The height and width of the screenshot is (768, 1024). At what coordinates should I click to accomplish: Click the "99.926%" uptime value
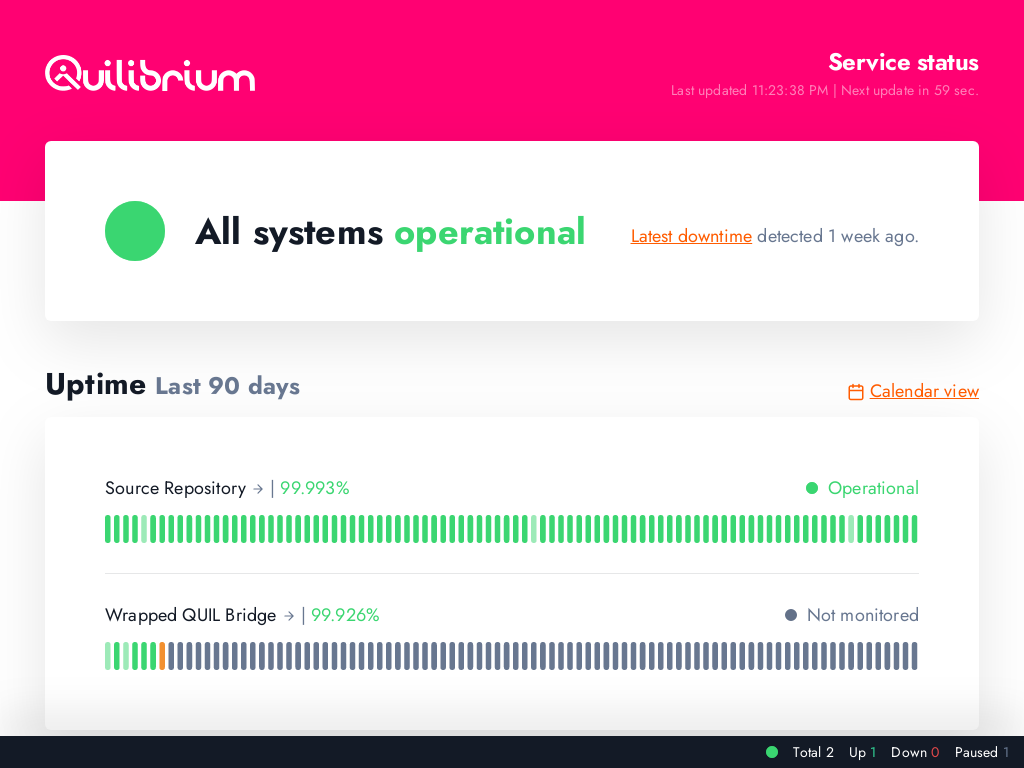(x=345, y=615)
